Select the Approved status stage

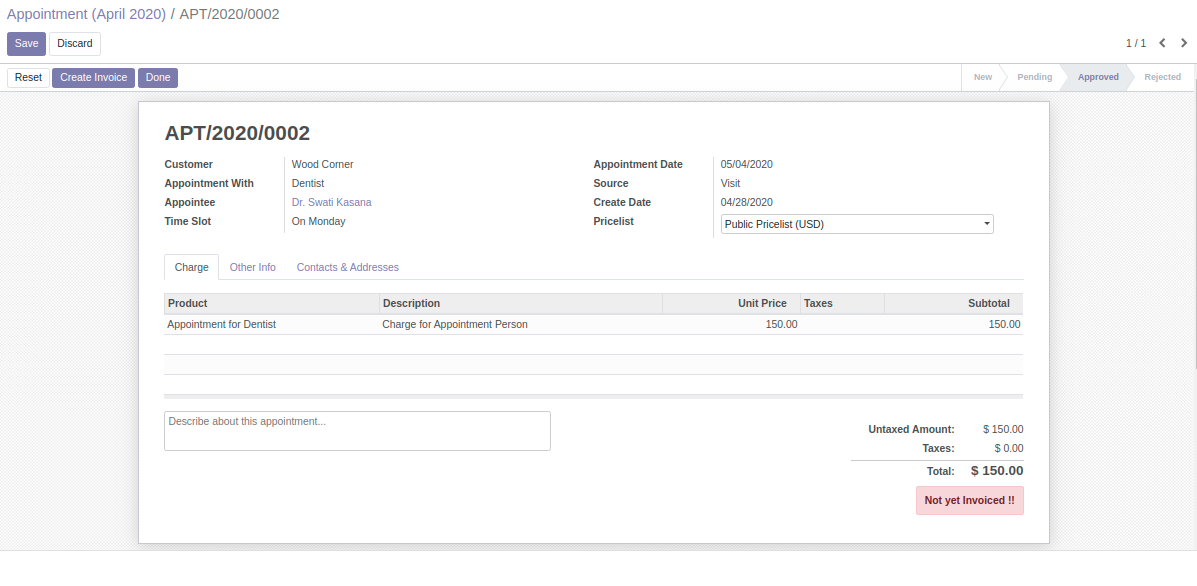coord(1097,77)
